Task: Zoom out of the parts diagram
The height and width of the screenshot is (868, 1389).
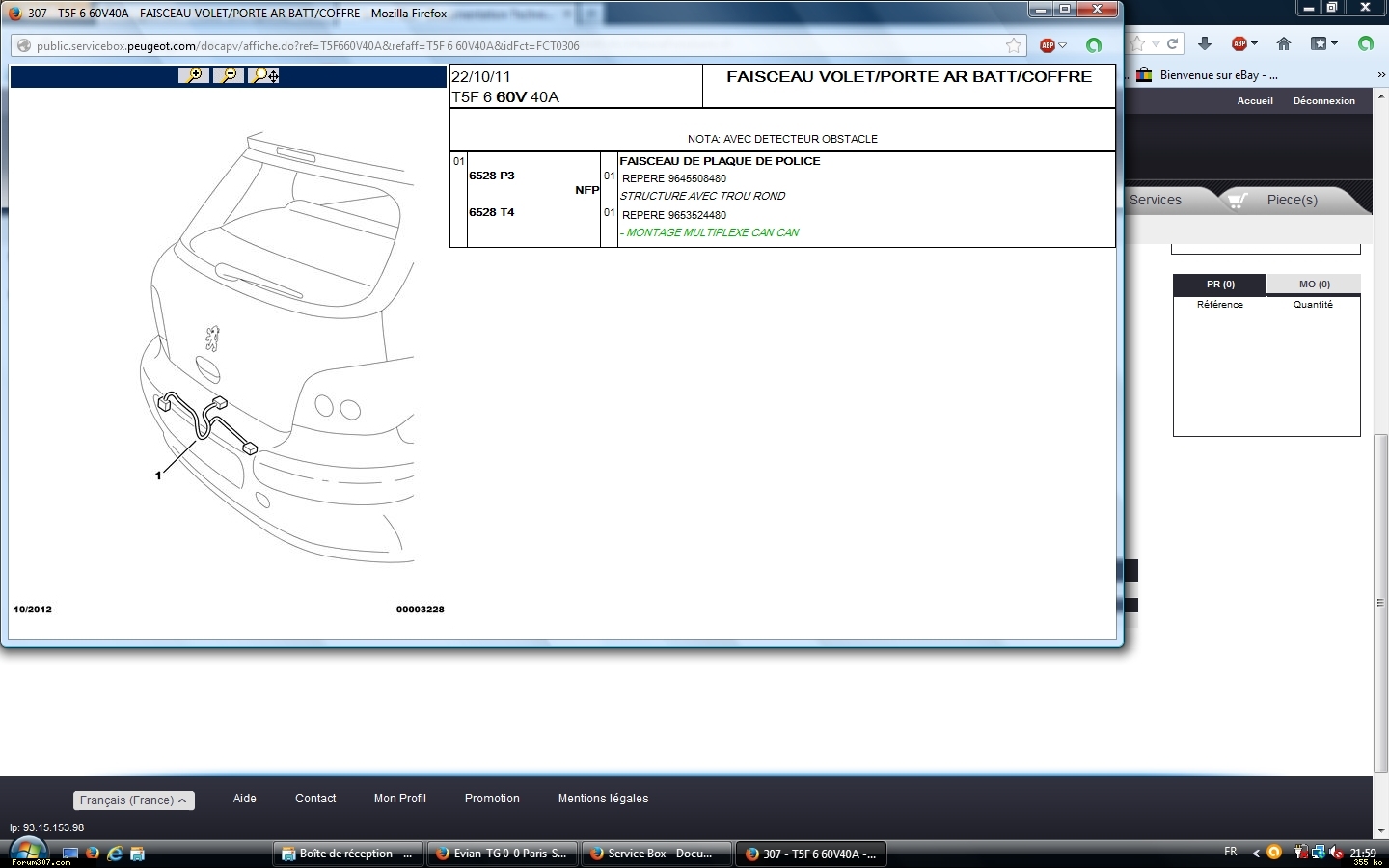Action: pyautogui.click(x=229, y=75)
